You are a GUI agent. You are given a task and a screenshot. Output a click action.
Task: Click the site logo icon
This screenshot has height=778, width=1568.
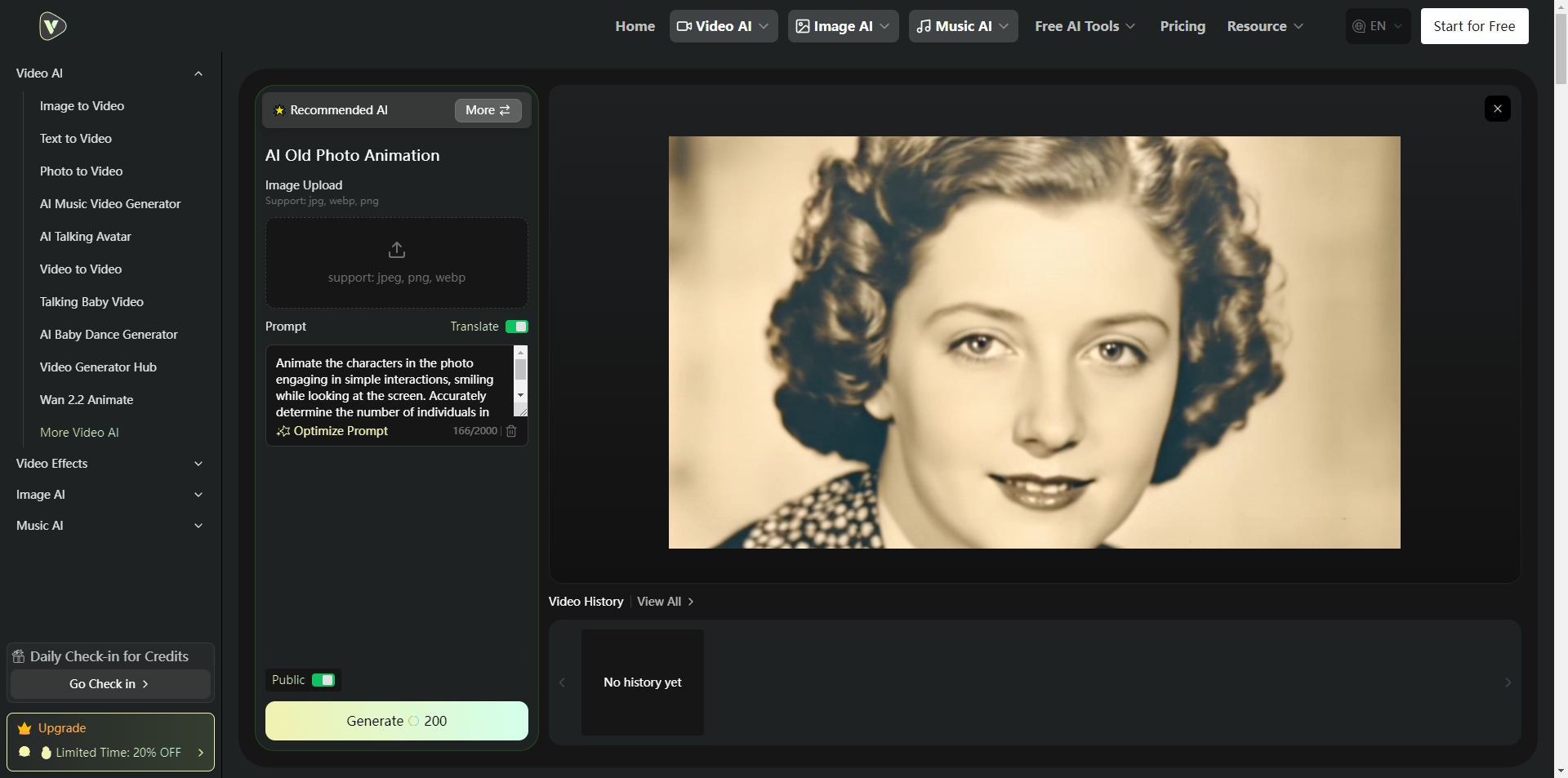click(x=52, y=26)
